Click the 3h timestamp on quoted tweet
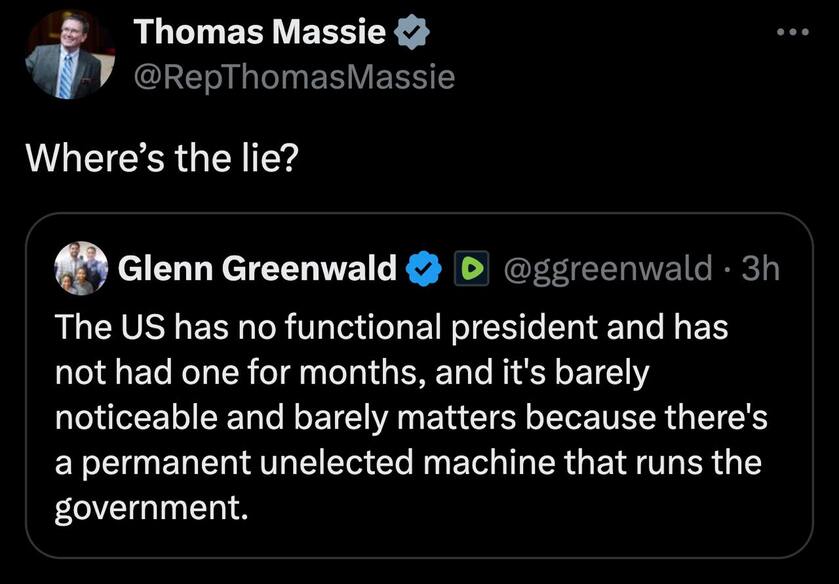The width and height of the screenshot is (839, 584). coord(760,268)
